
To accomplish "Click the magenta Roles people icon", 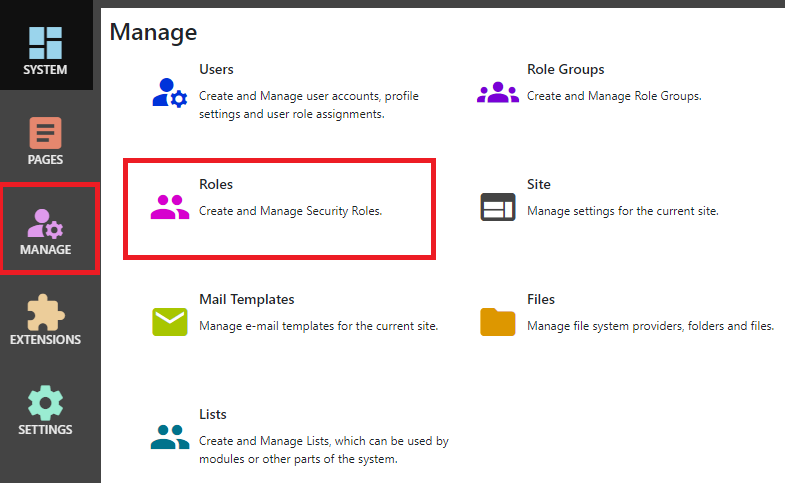I will point(169,207).
